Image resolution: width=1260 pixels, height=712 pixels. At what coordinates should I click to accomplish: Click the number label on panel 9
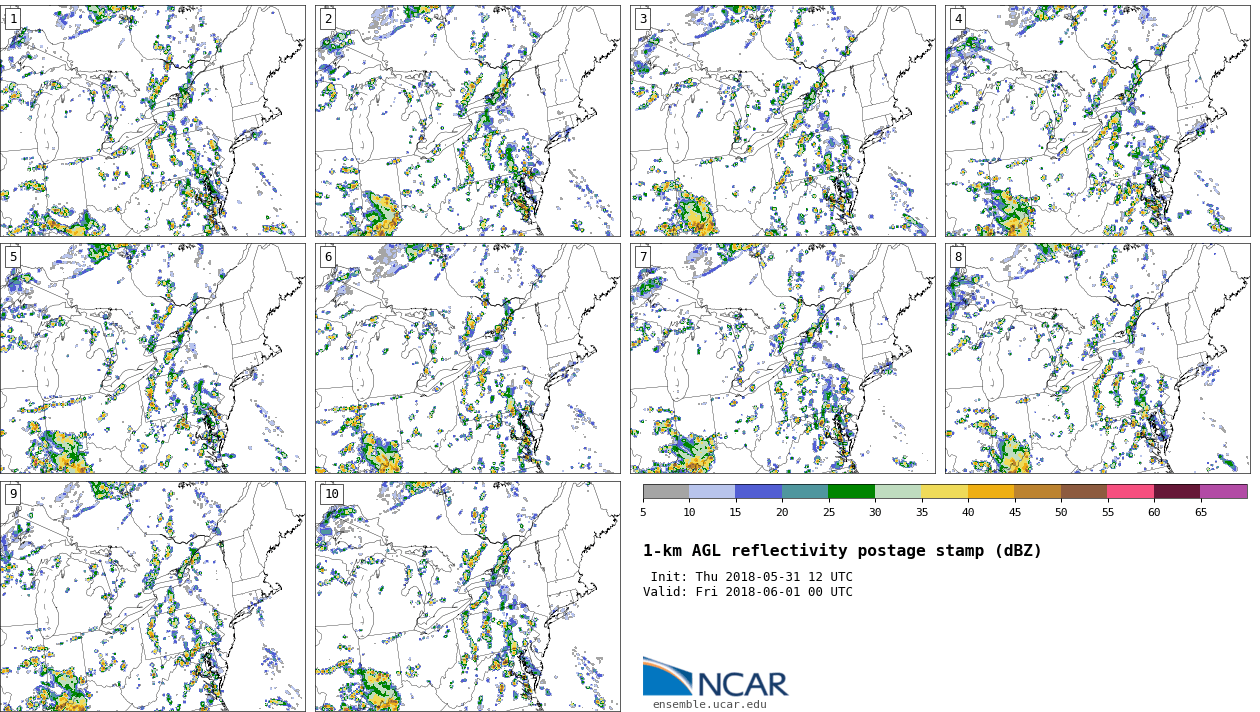click(12, 494)
